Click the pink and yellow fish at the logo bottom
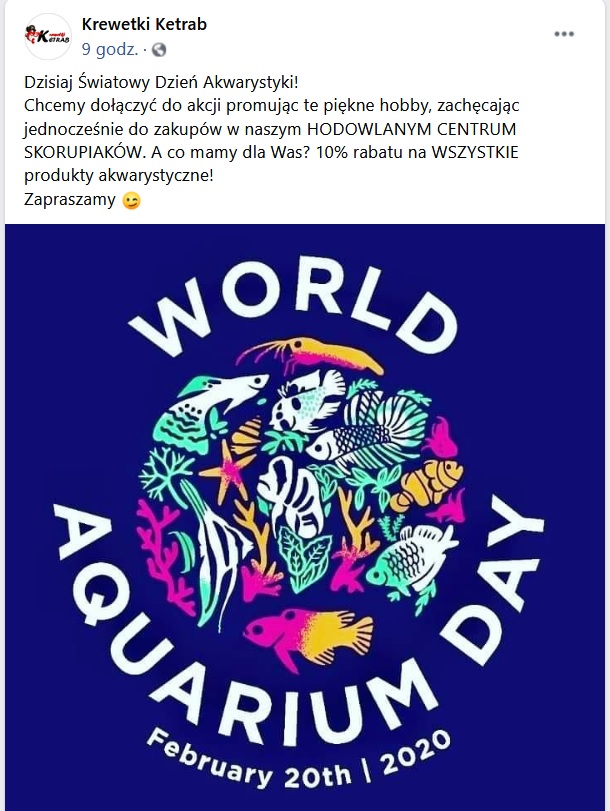The image size is (610, 811). [308, 636]
